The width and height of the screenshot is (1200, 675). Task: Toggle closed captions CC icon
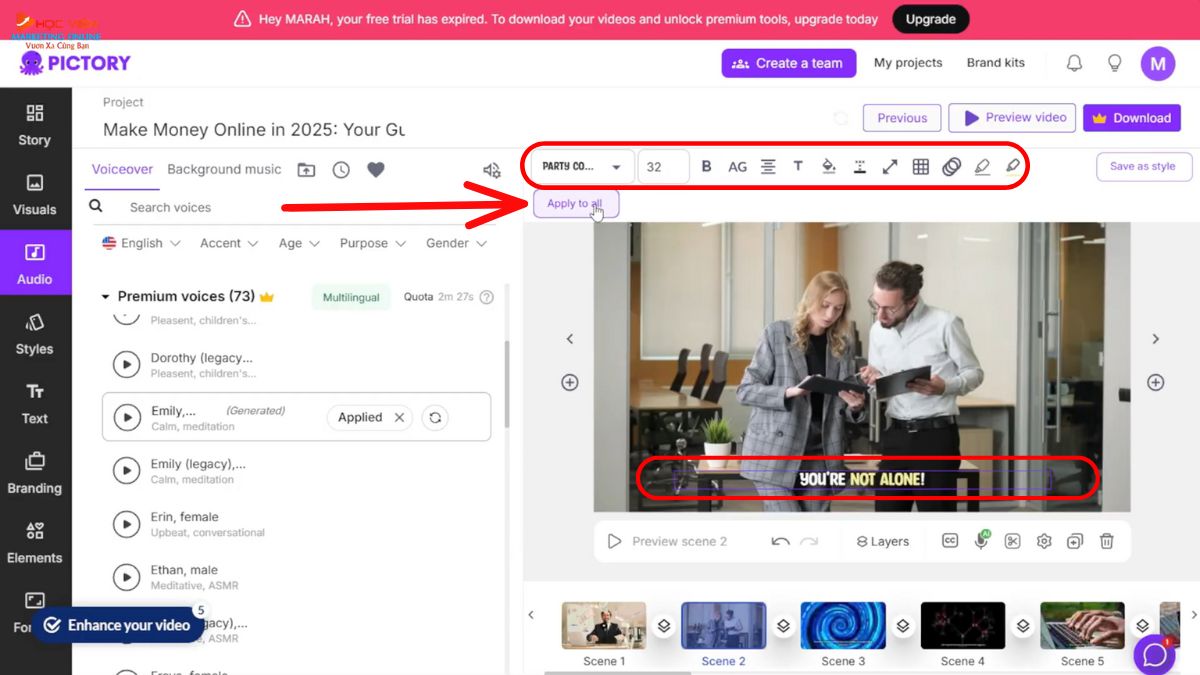pyautogui.click(x=950, y=541)
